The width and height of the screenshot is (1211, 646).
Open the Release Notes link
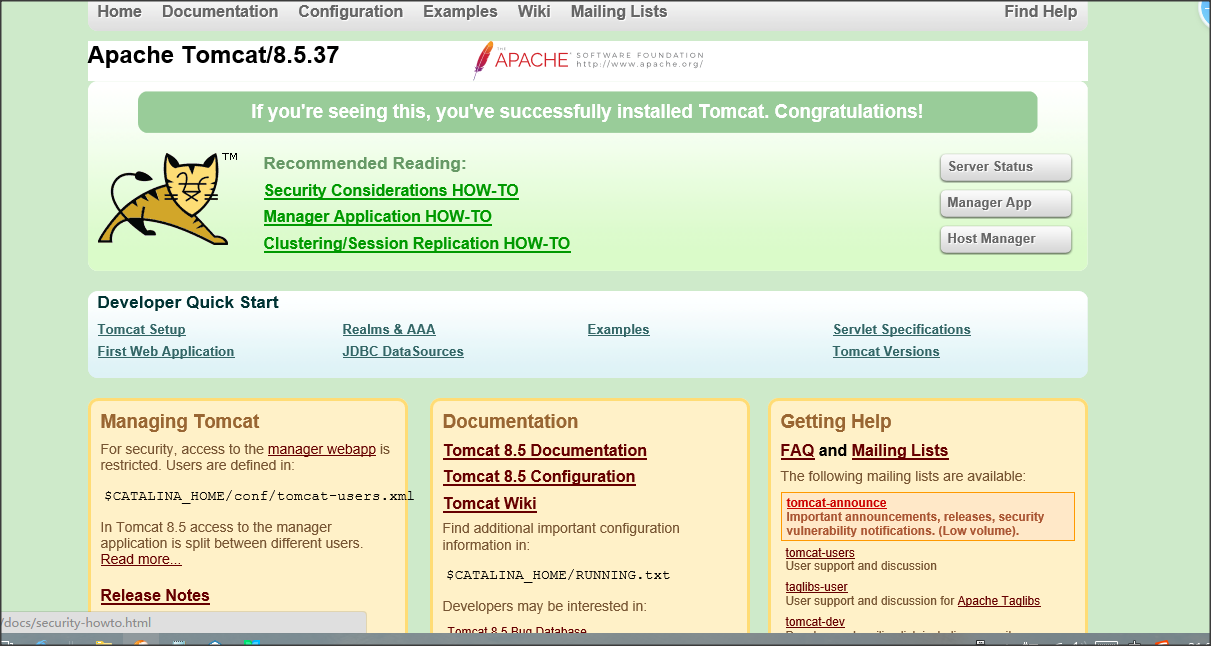coord(155,596)
